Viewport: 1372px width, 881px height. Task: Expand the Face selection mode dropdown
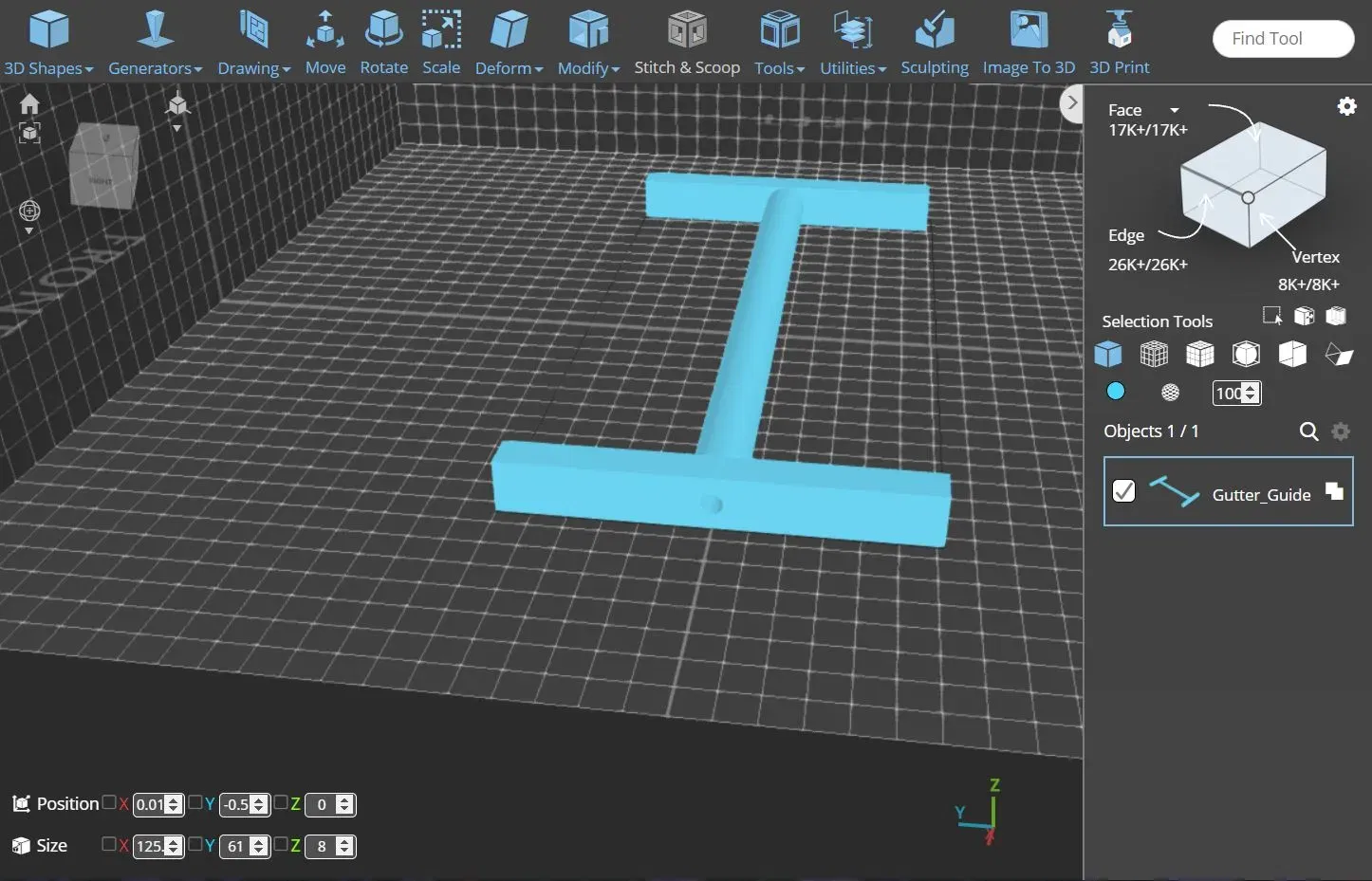(1174, 111)
